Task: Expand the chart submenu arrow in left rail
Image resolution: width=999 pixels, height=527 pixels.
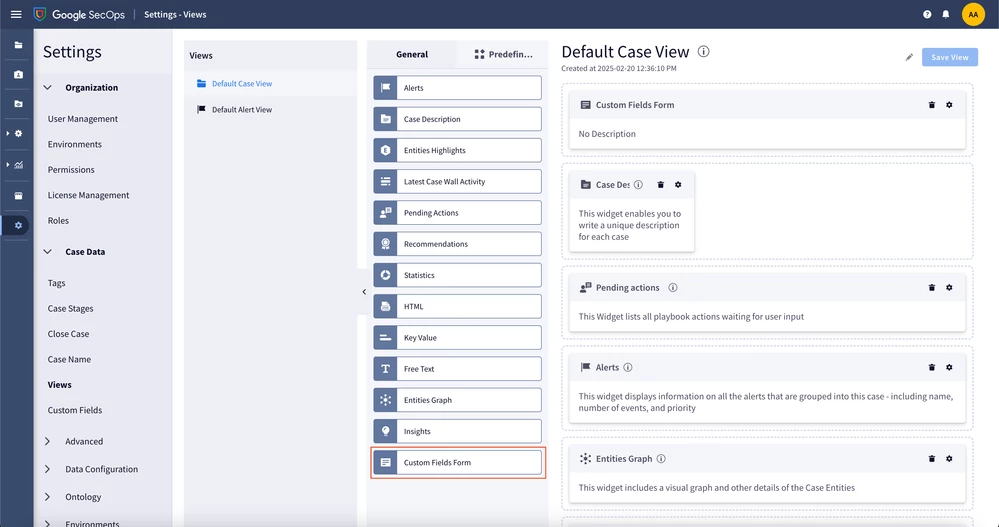Action: tap(8, 164)
